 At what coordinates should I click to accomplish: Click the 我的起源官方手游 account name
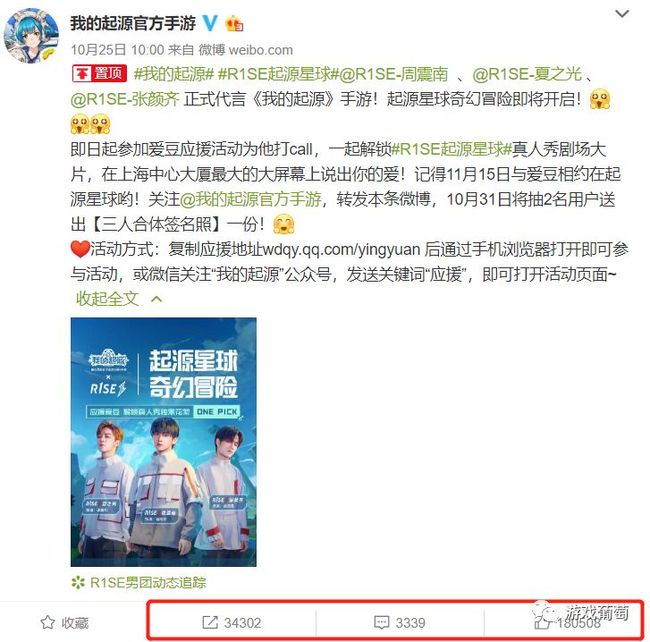point(133,23)
